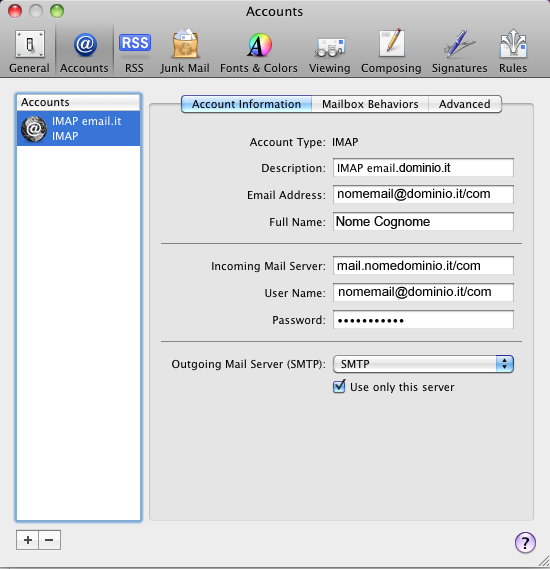Image resolution: width=550 pixels, height=569 pixels.
Task: Click the Password input field
Action: click(423, 320)
